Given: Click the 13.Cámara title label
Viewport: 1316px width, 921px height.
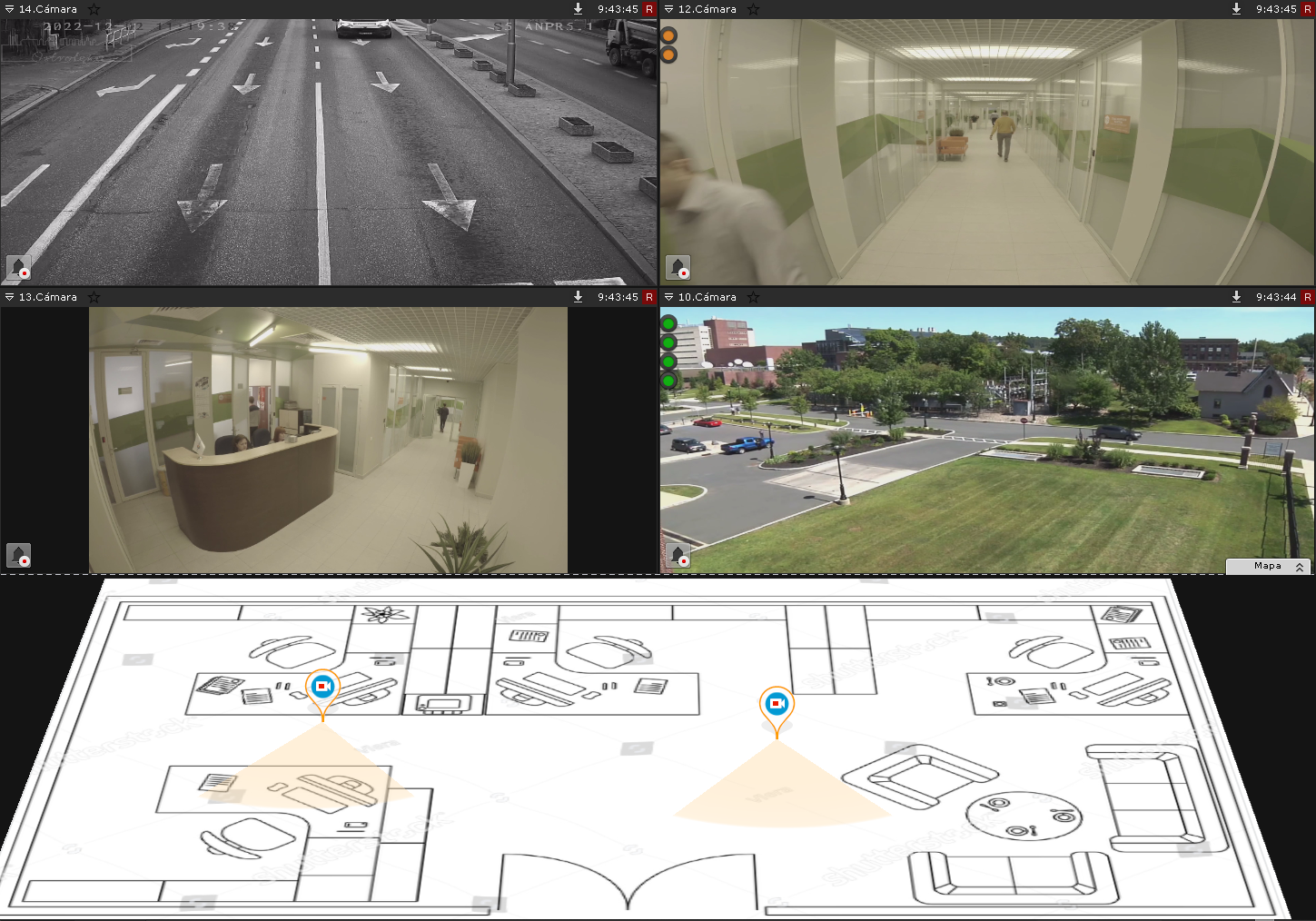Looking at the screenshot, I should 48,297.
